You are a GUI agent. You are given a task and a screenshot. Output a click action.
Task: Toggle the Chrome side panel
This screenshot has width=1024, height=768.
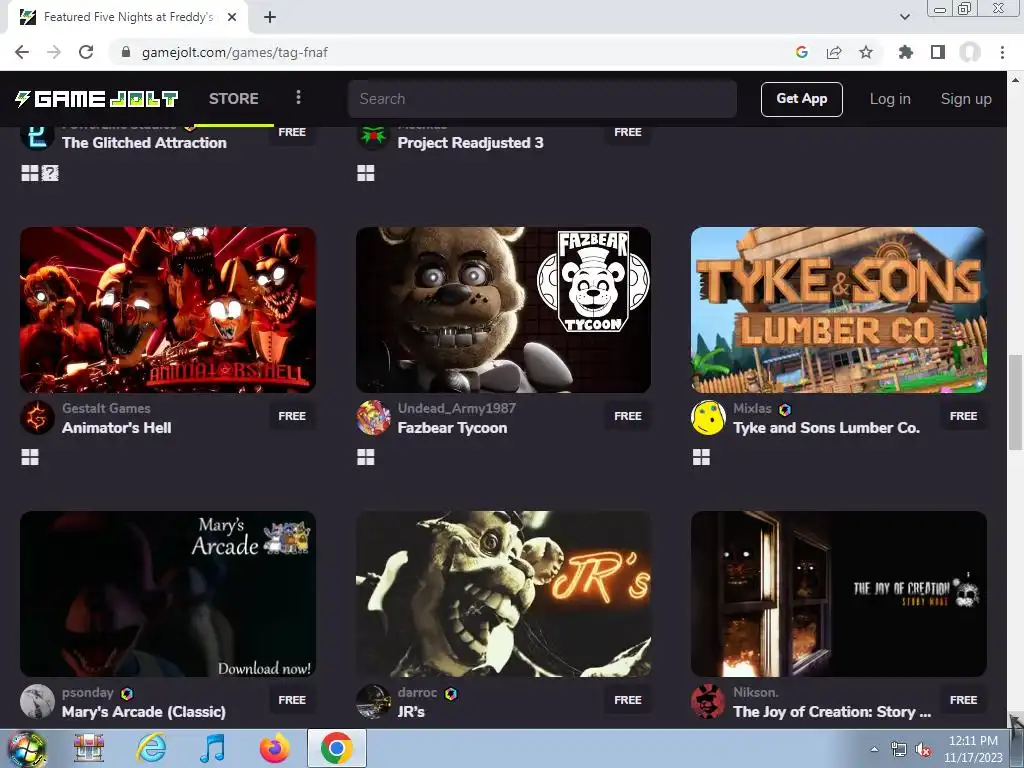[938, 52]
